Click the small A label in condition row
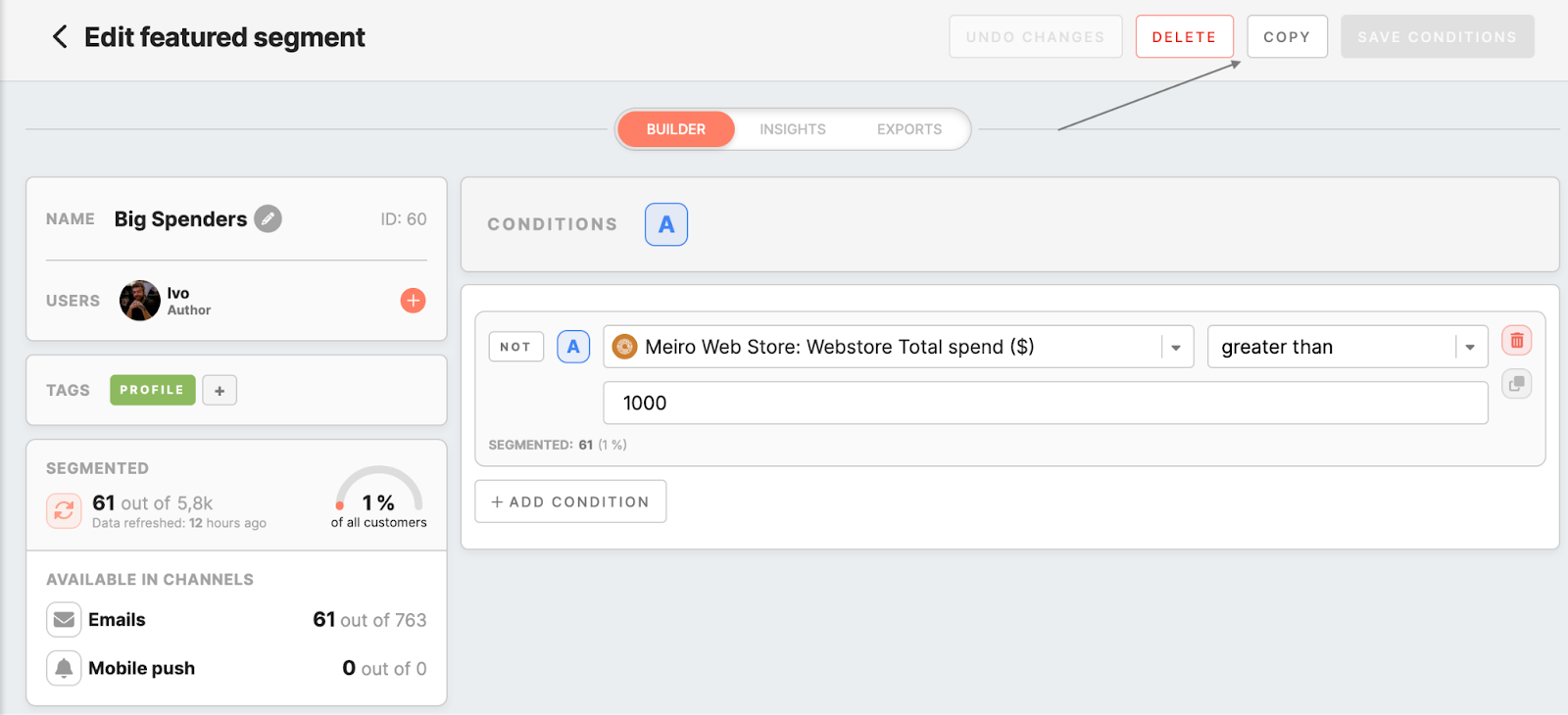Viewport: 1568px width, 715px height. click(573, 347)
